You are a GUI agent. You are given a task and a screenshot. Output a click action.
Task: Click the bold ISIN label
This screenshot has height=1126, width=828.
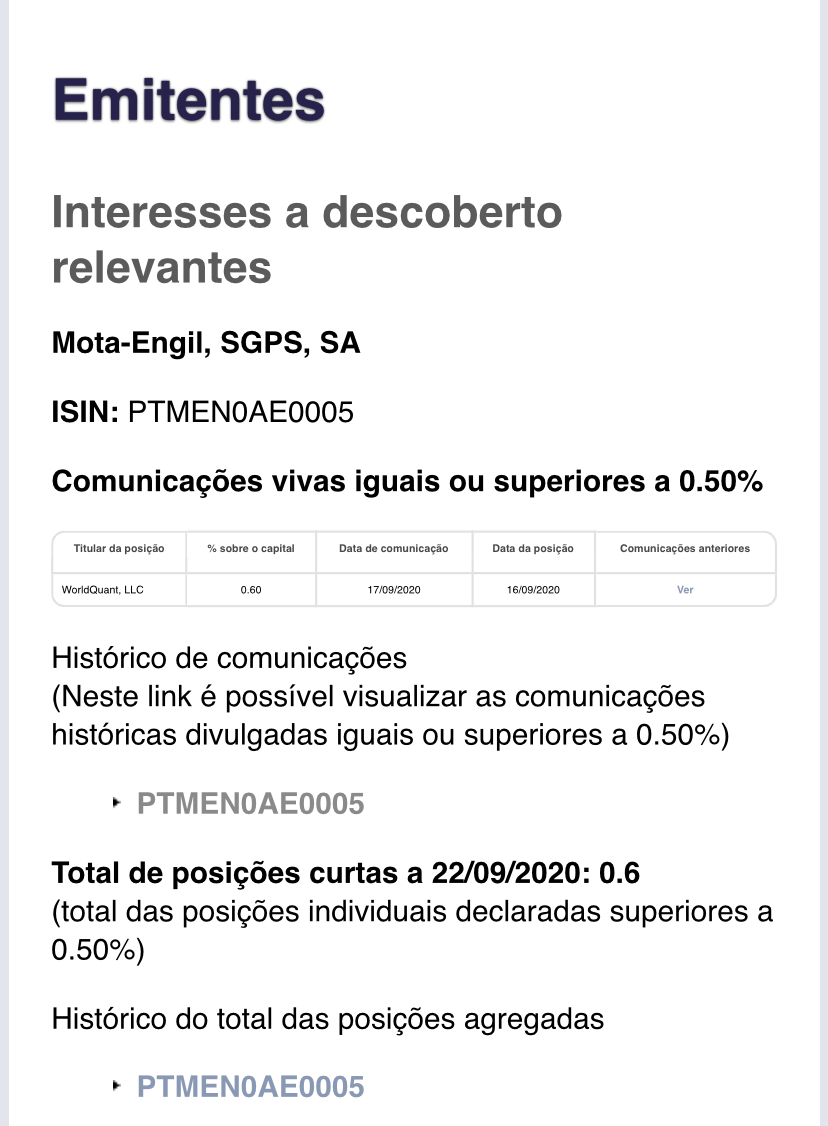pos(86,413)
